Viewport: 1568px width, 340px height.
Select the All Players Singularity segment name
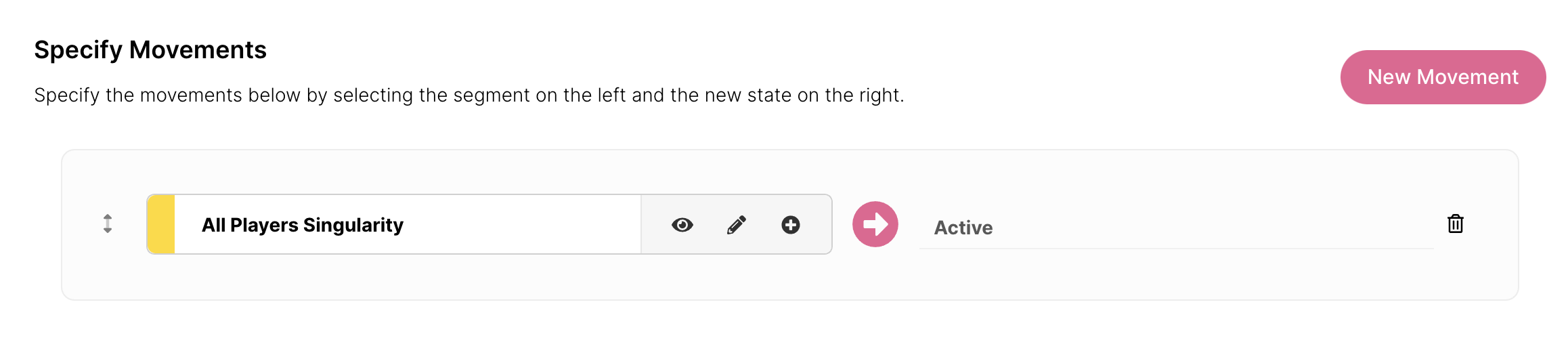pos(302,225)
